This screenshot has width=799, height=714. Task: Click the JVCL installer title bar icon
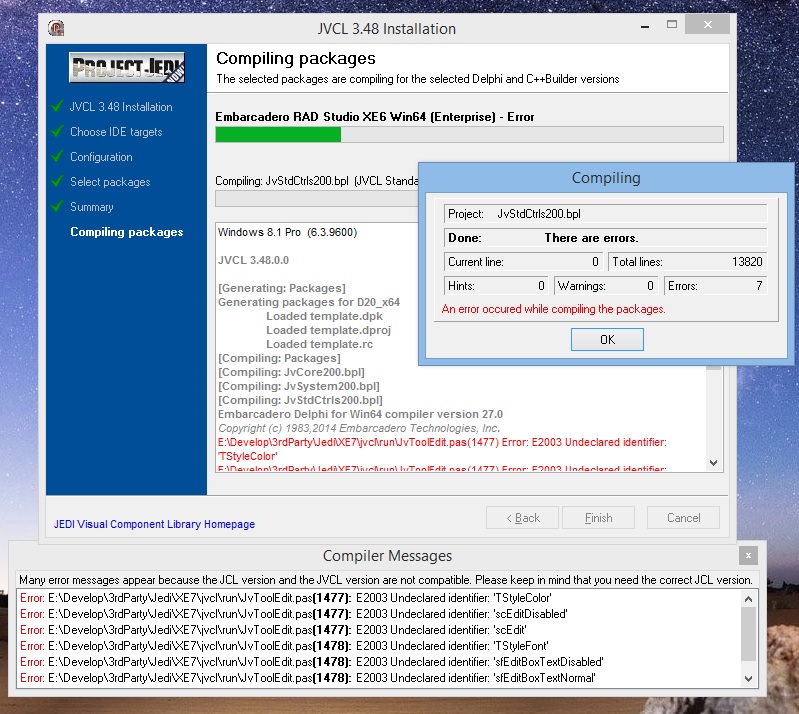pyautogui.click(x=57, y=27)
